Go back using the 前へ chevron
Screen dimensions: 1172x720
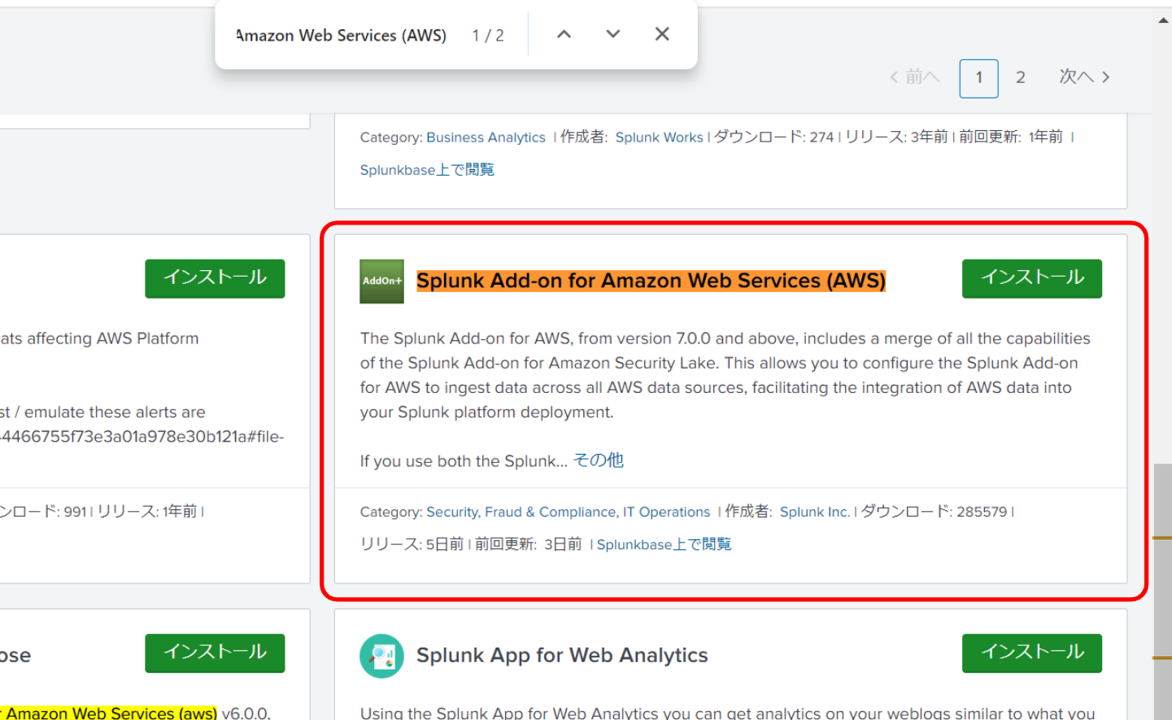[x=913, y=77]
